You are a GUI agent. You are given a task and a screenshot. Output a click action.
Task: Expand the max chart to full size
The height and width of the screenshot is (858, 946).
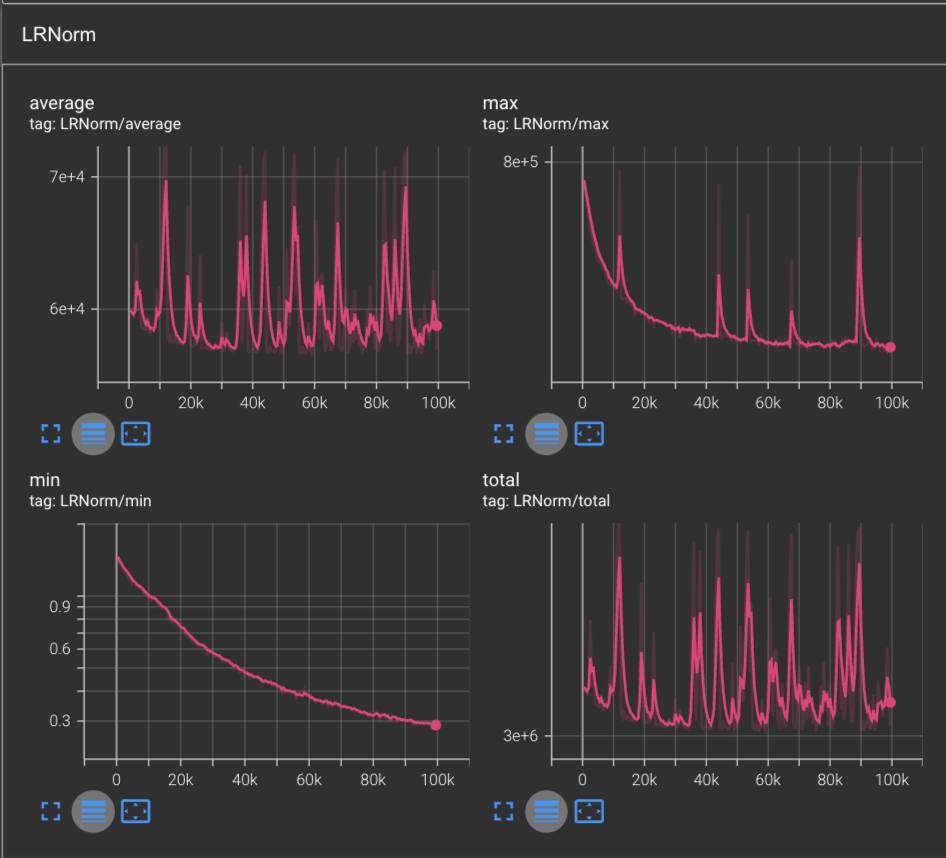coord(504,433)
